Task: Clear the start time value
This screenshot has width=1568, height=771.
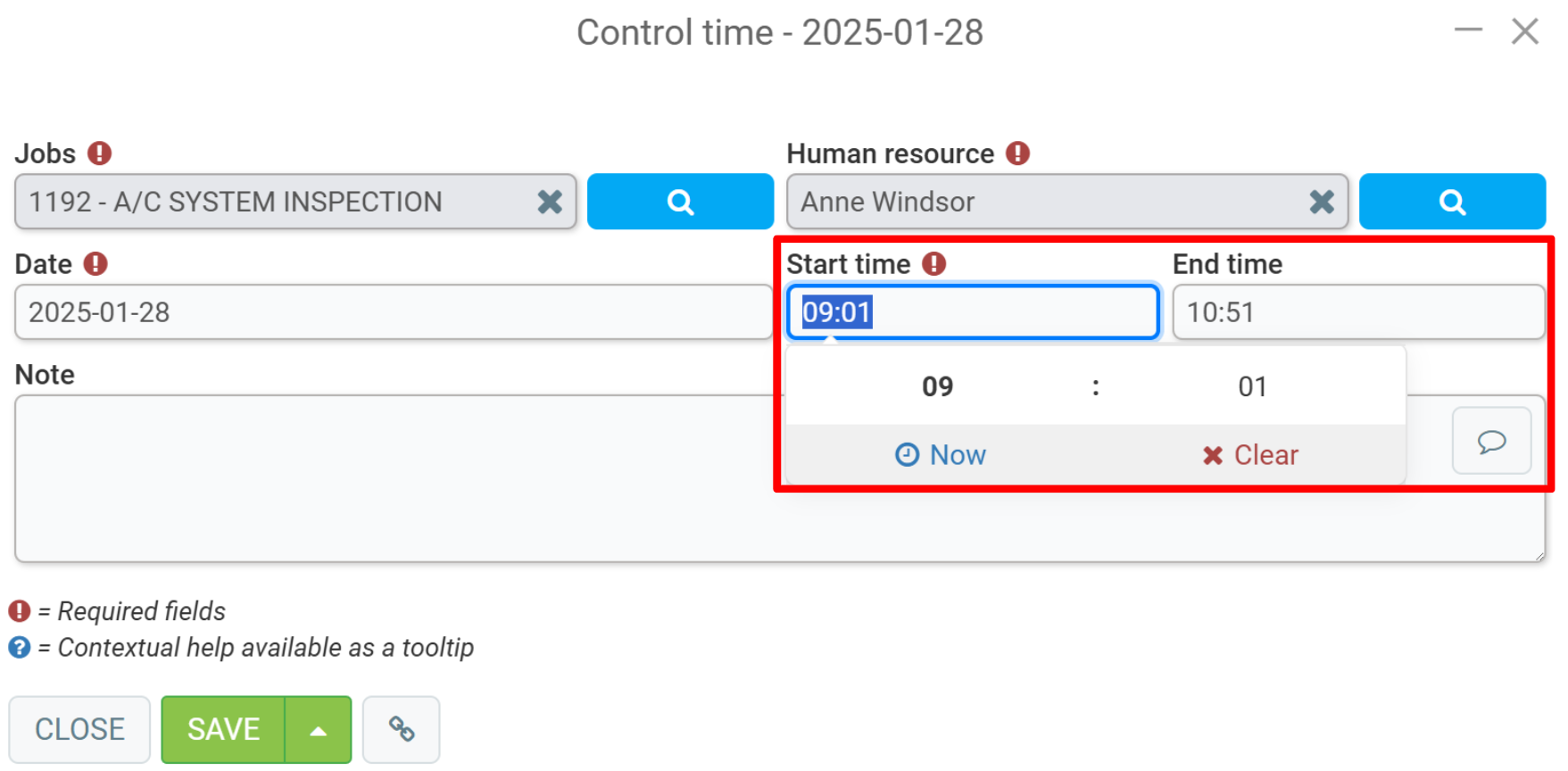Action: (1250, 455)
